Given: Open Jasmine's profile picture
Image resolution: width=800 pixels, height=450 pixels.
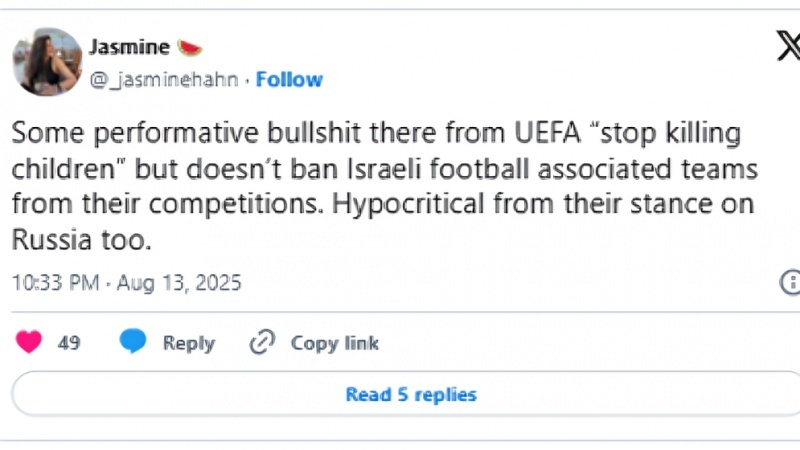Looking at the screenshot, I should 47,62.
